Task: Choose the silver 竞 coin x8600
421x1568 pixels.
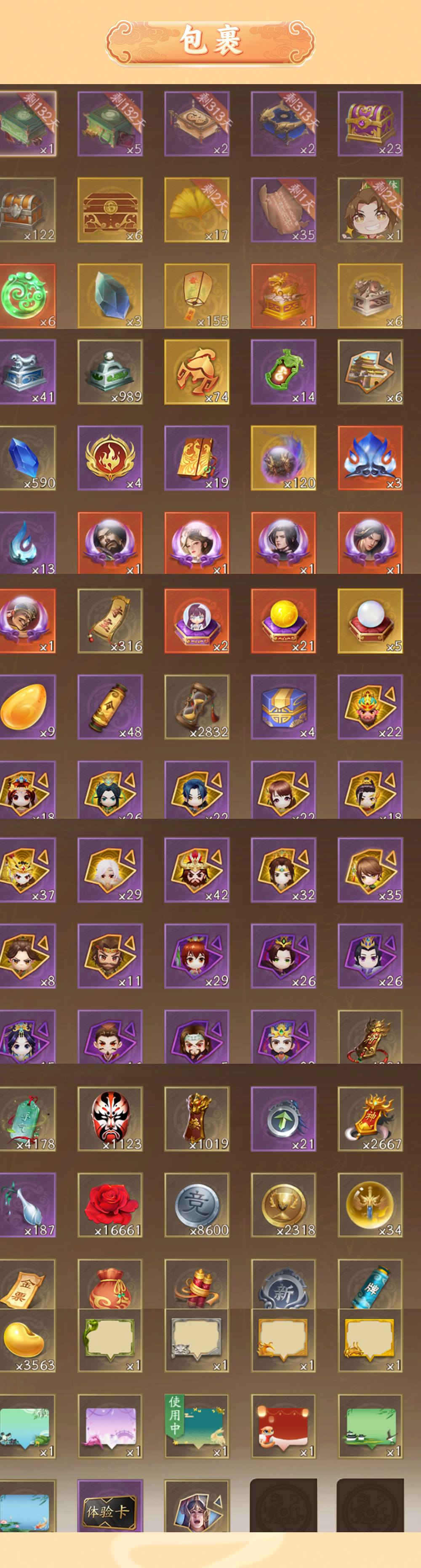Action: pos(197,1205)
